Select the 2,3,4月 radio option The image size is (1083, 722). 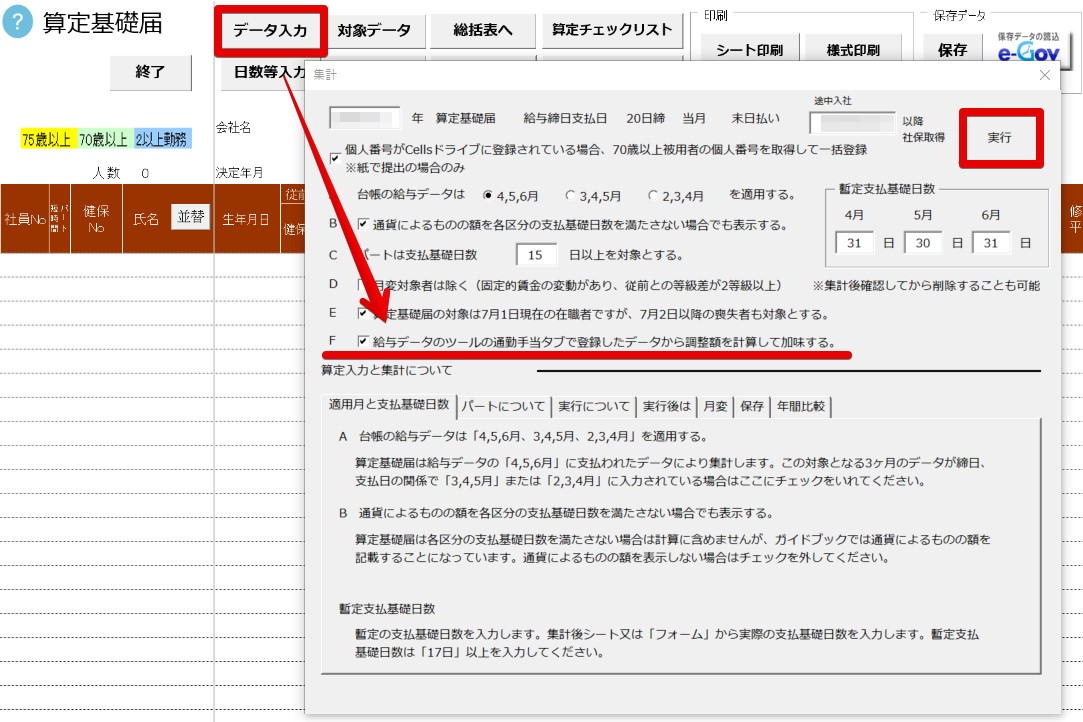[653, 196]
